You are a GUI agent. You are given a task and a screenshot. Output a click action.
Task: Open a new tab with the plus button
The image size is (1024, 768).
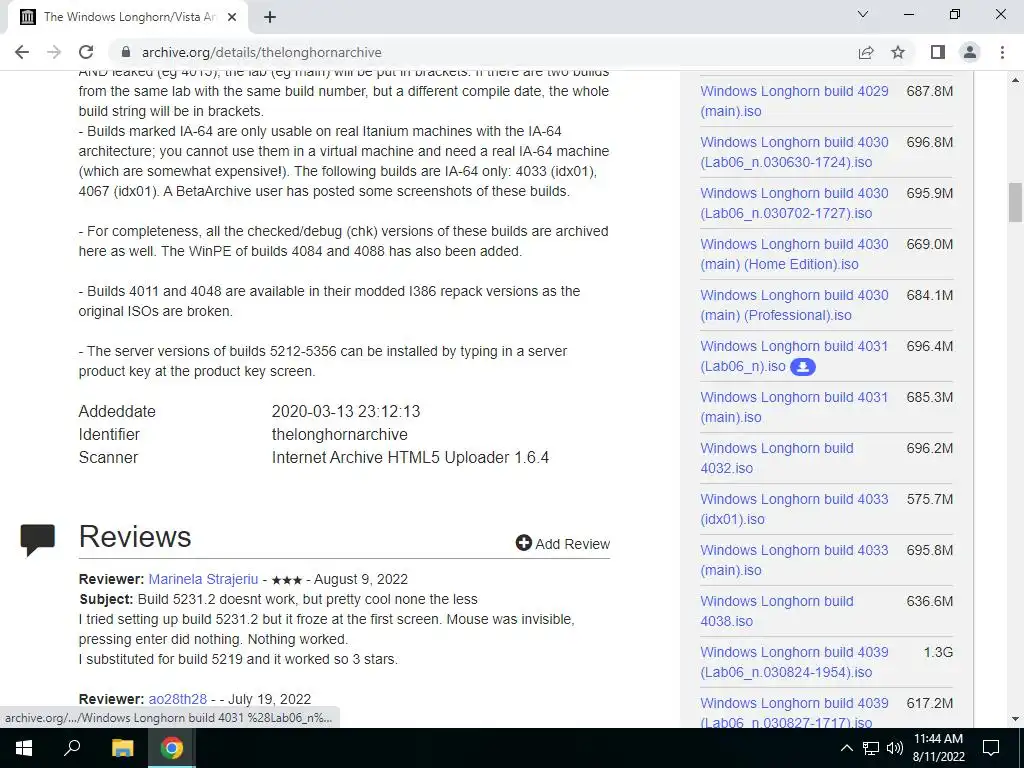(x=270, y=17)
